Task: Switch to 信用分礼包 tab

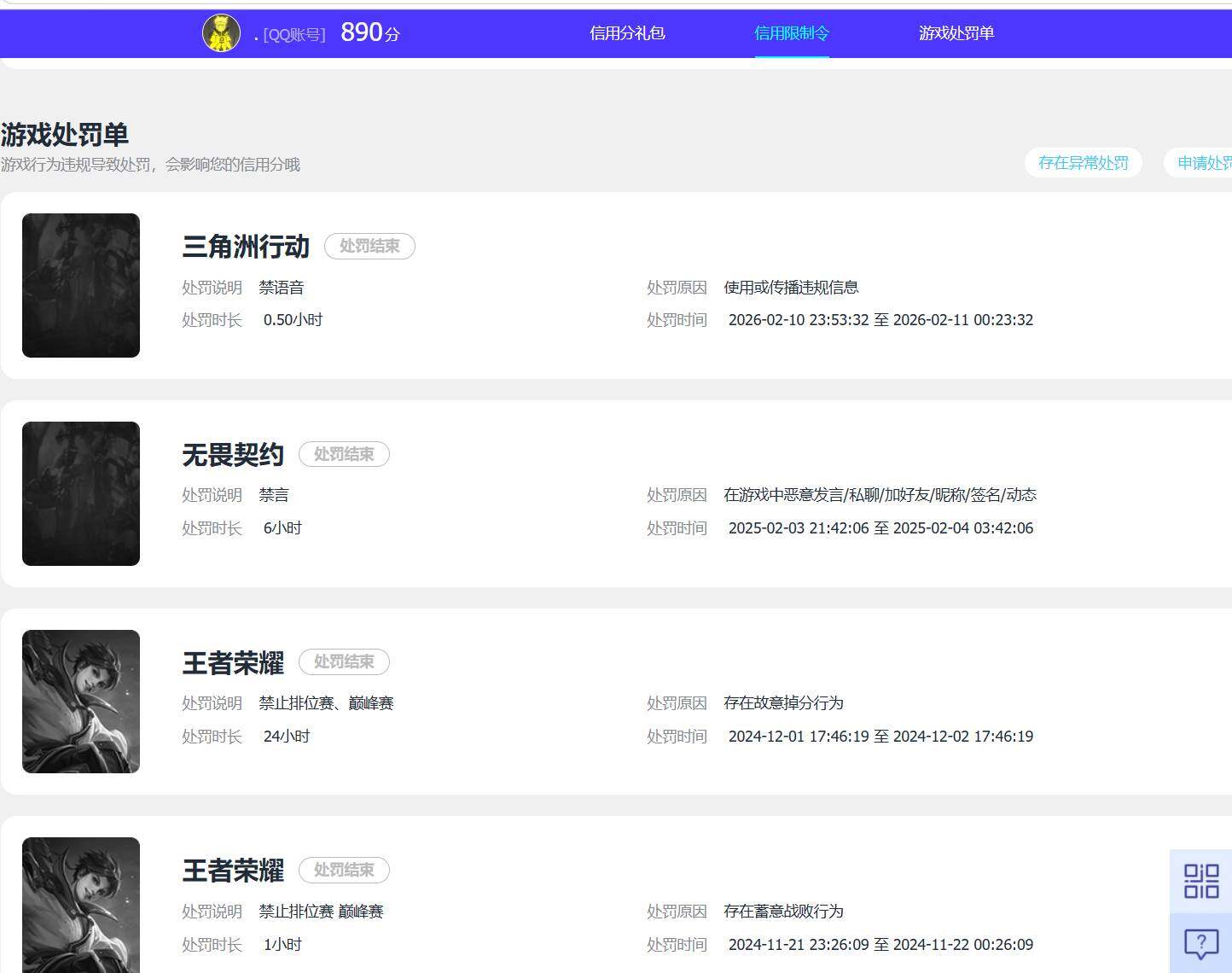Action: (627, 33)
